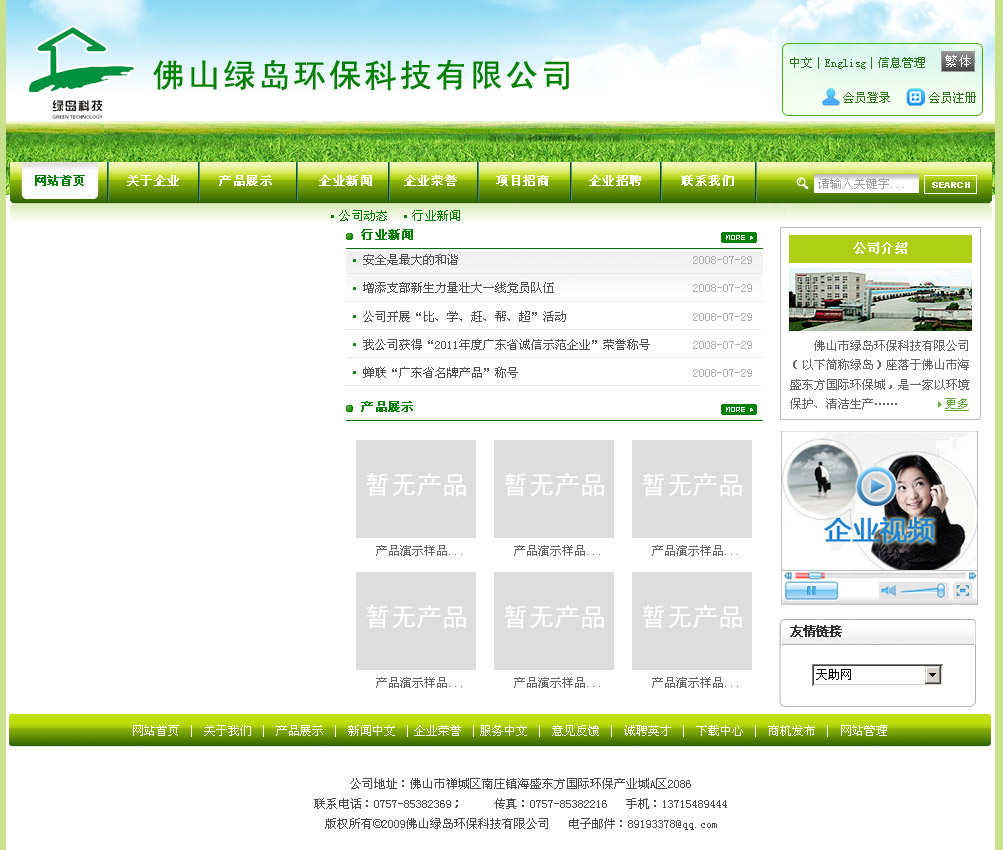The width and height of the screenshot is (1003, 850).
Task: Pause the video with pause button
Action: 811,591
